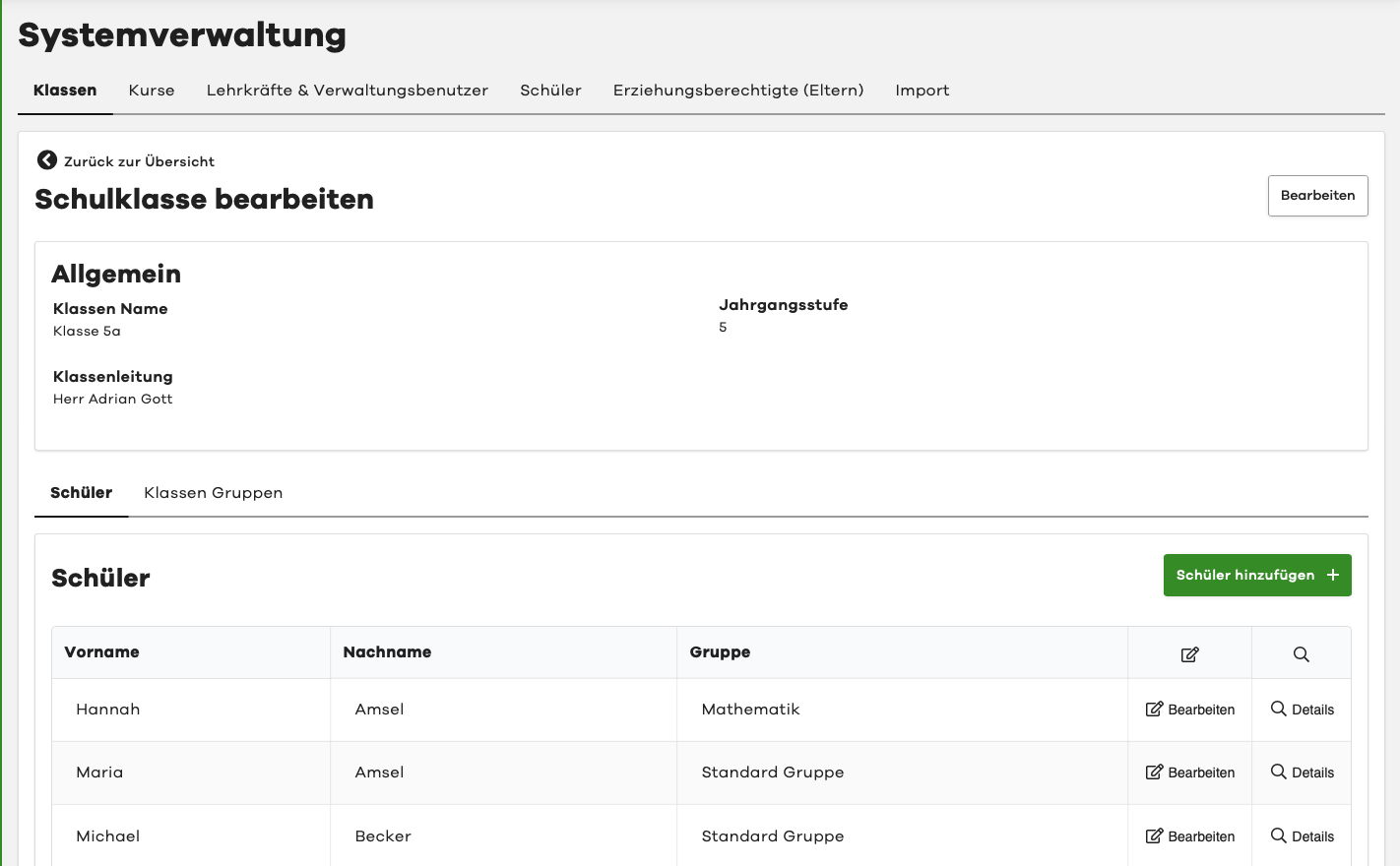Screen dimensions: 1400x866
Task: Click the details magnifier for Maria Amsel
Action: click(1278, 772)
